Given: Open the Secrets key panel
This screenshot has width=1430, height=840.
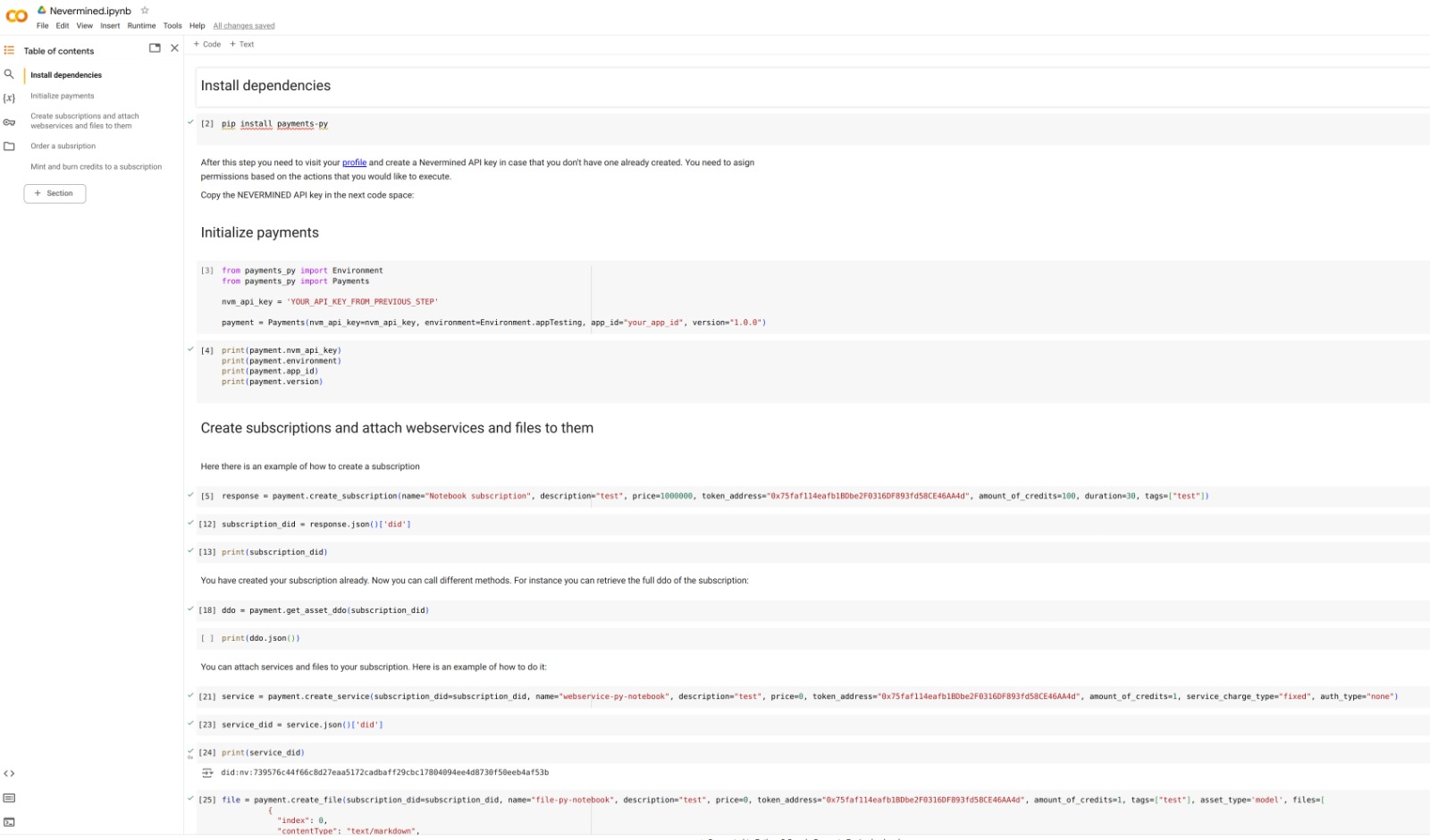Looking at the screenshot, I should pos(9,122).
